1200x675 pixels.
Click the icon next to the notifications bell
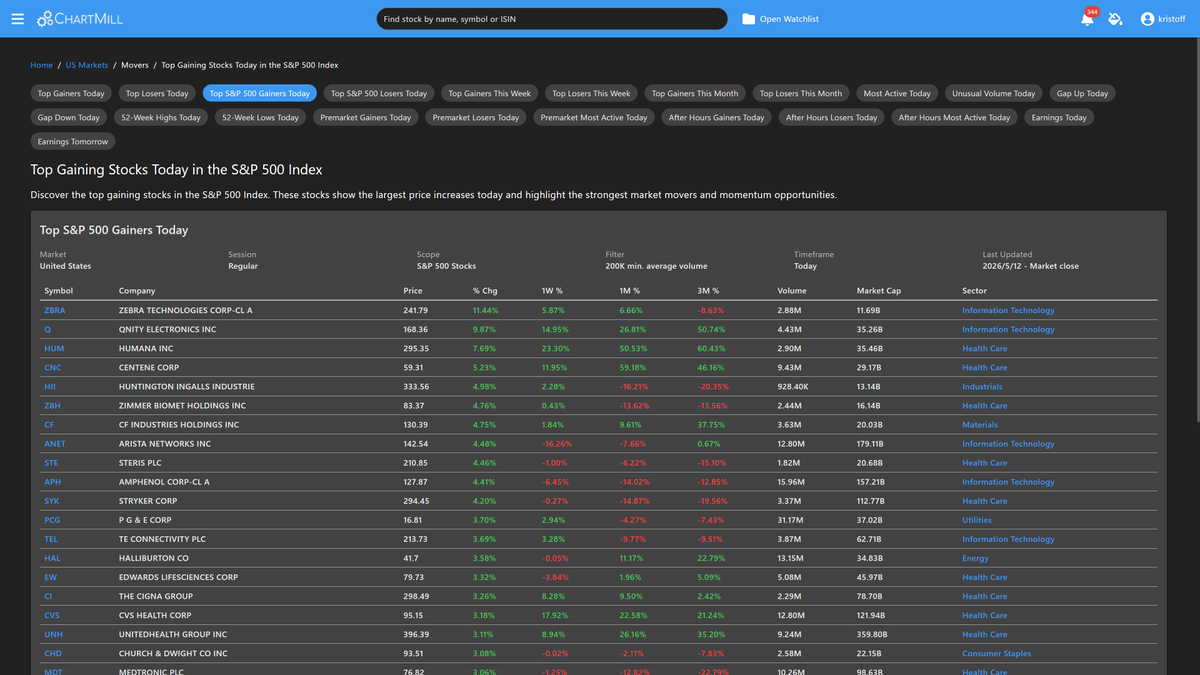(1115, 19)
